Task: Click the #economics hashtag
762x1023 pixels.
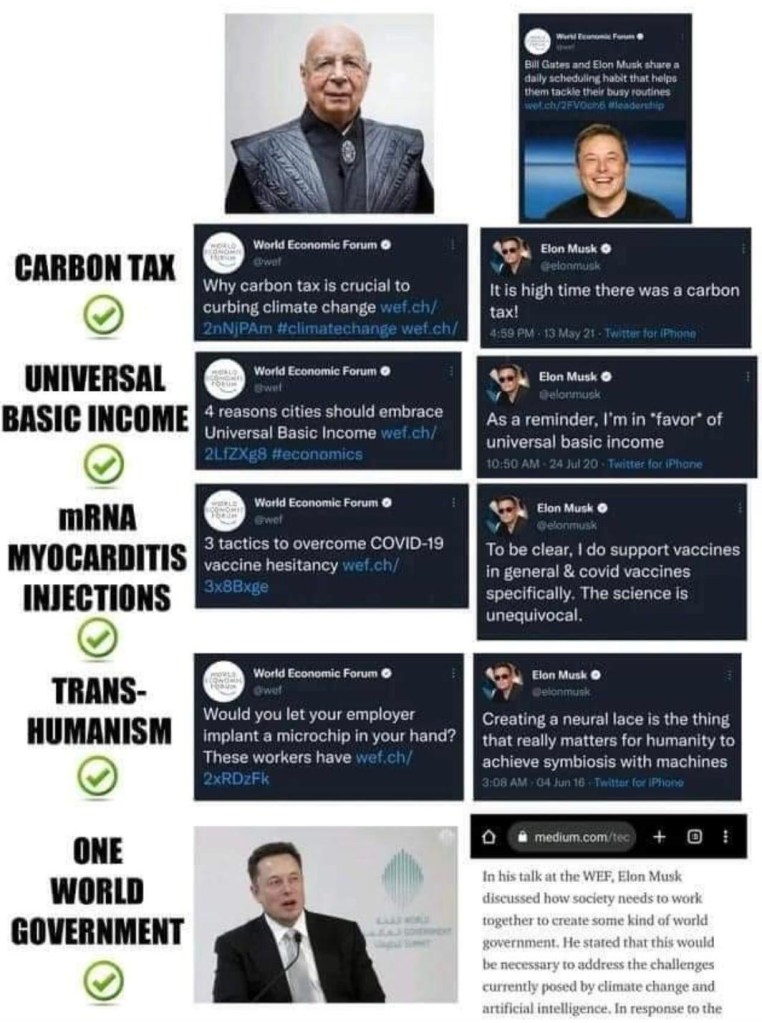Action: coord(316,454)
